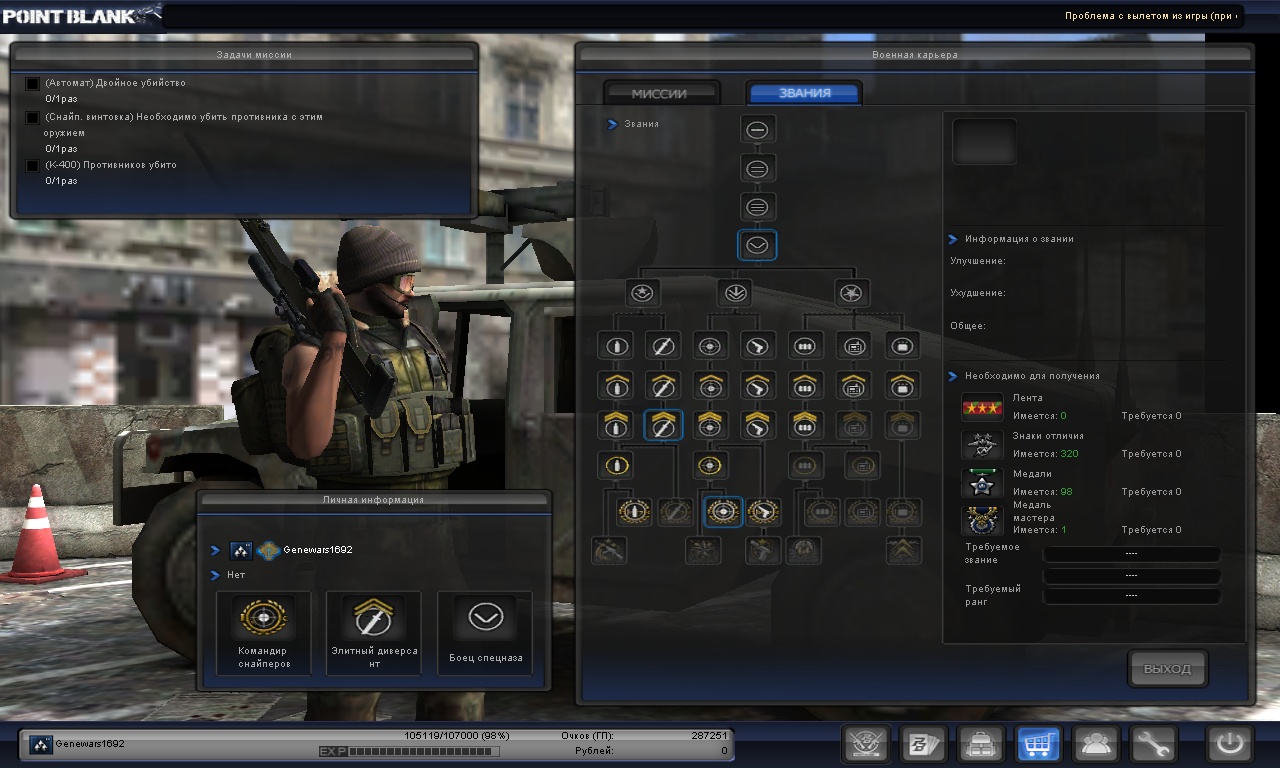
Task: Select the right branch star-burst badge rank
Action: (x=852, y=293)
